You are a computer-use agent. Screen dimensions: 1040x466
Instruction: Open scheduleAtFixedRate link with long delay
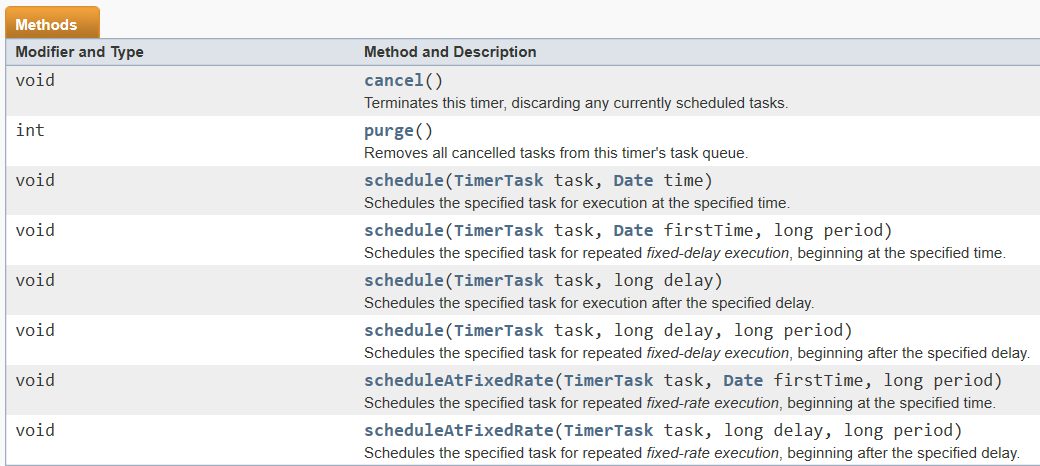458,430
